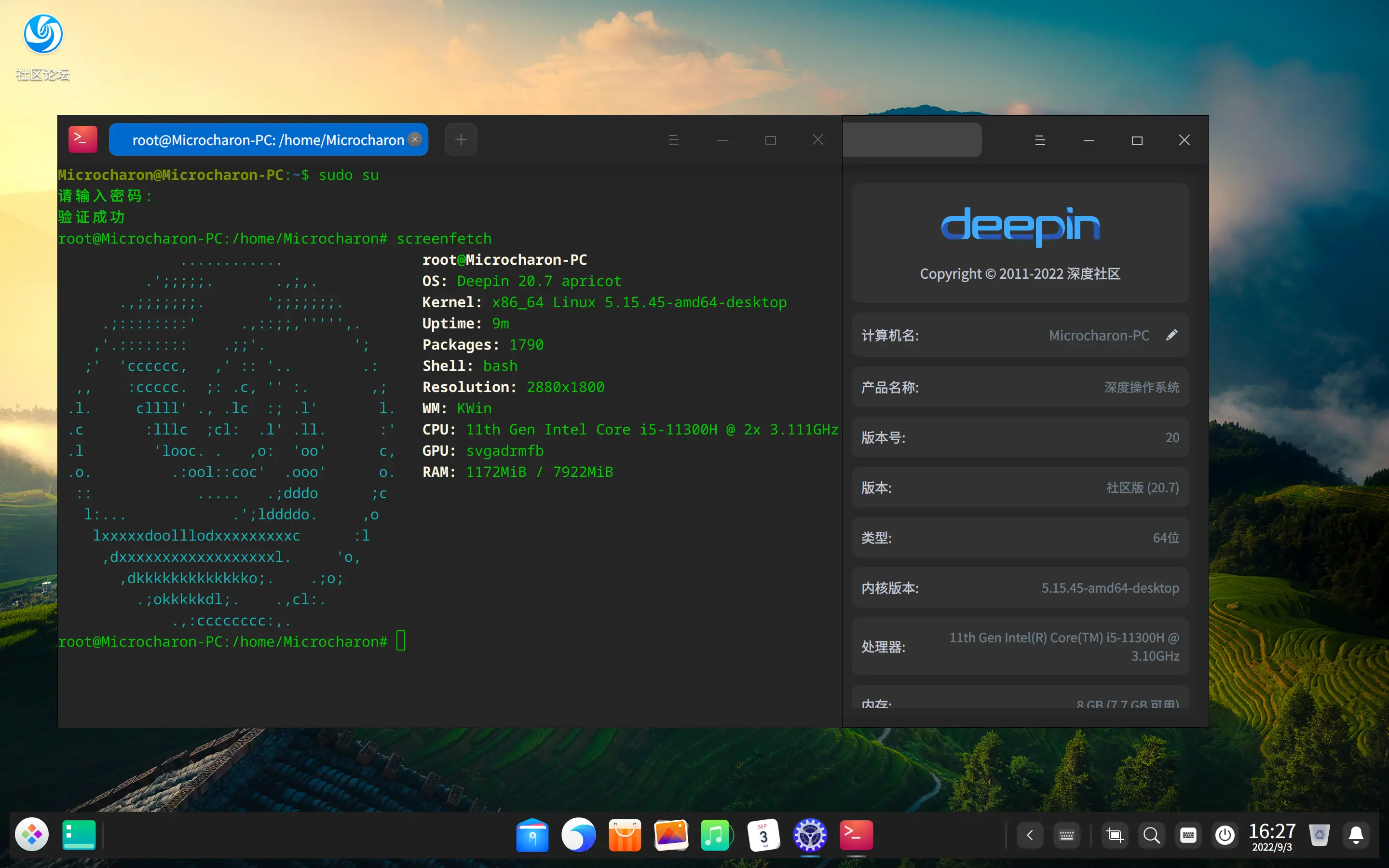Open the file manager from dock
The height and width of the screenshot is (868, 1389).
[x=532, y=835]
